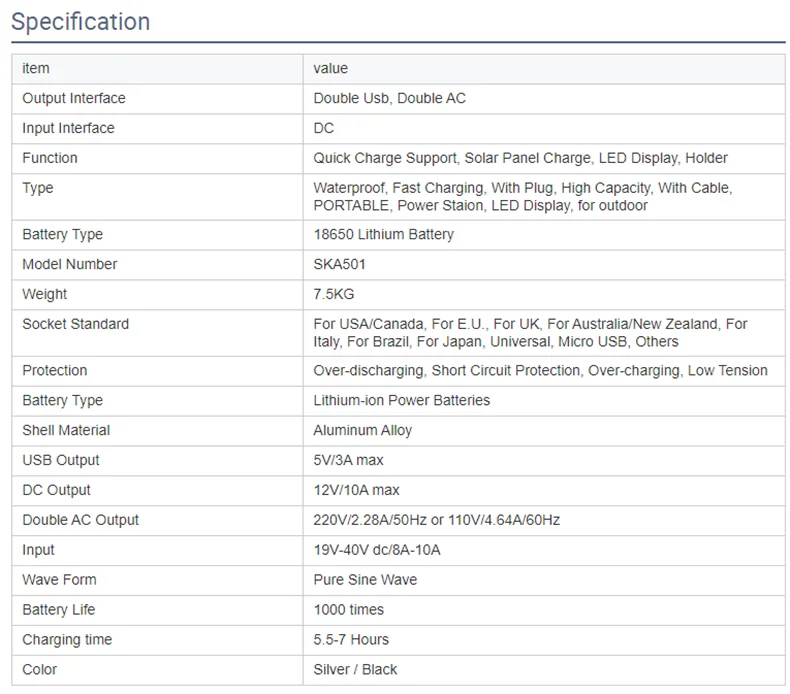Screen dimensions: 790x694
Task: Select the 'Quick Charge Support' value text
Action: pyautogui.click(x=385, y=158)
